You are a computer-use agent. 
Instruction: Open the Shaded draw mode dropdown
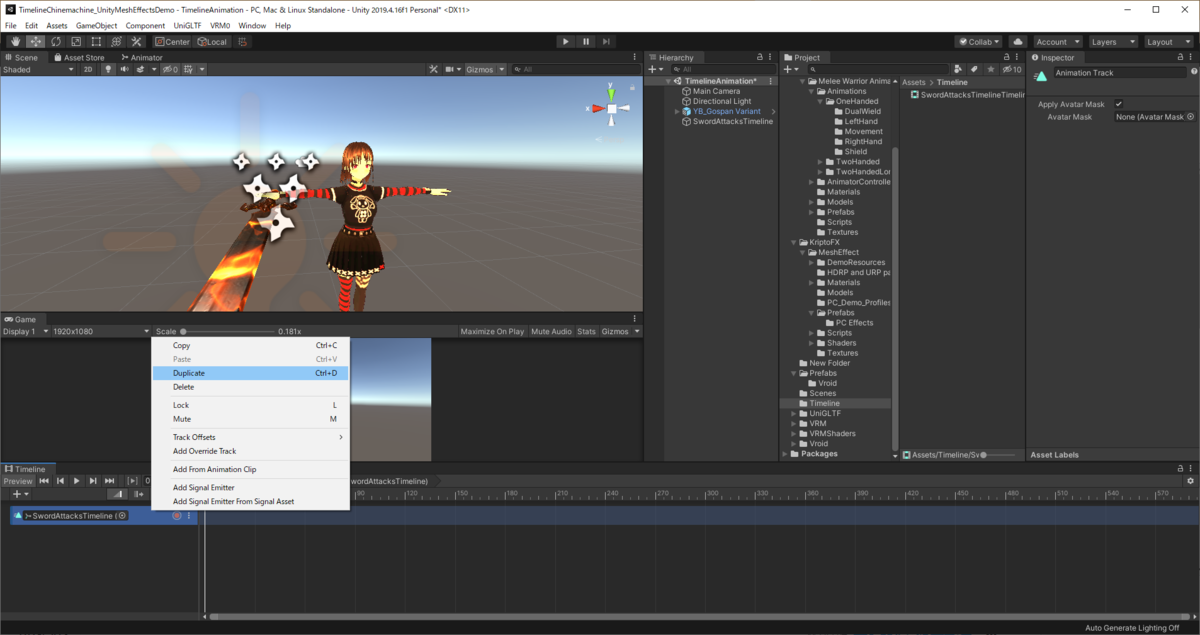point(38,69)
